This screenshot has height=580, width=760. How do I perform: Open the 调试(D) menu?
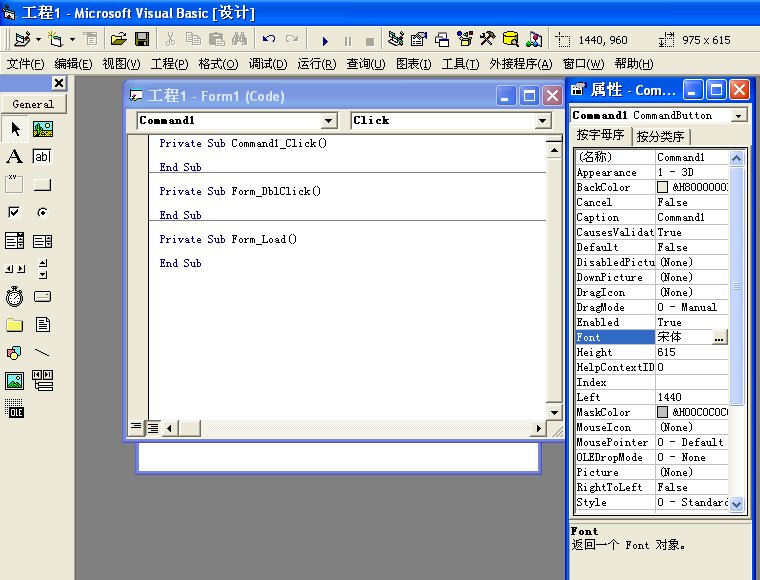point(268,64)
